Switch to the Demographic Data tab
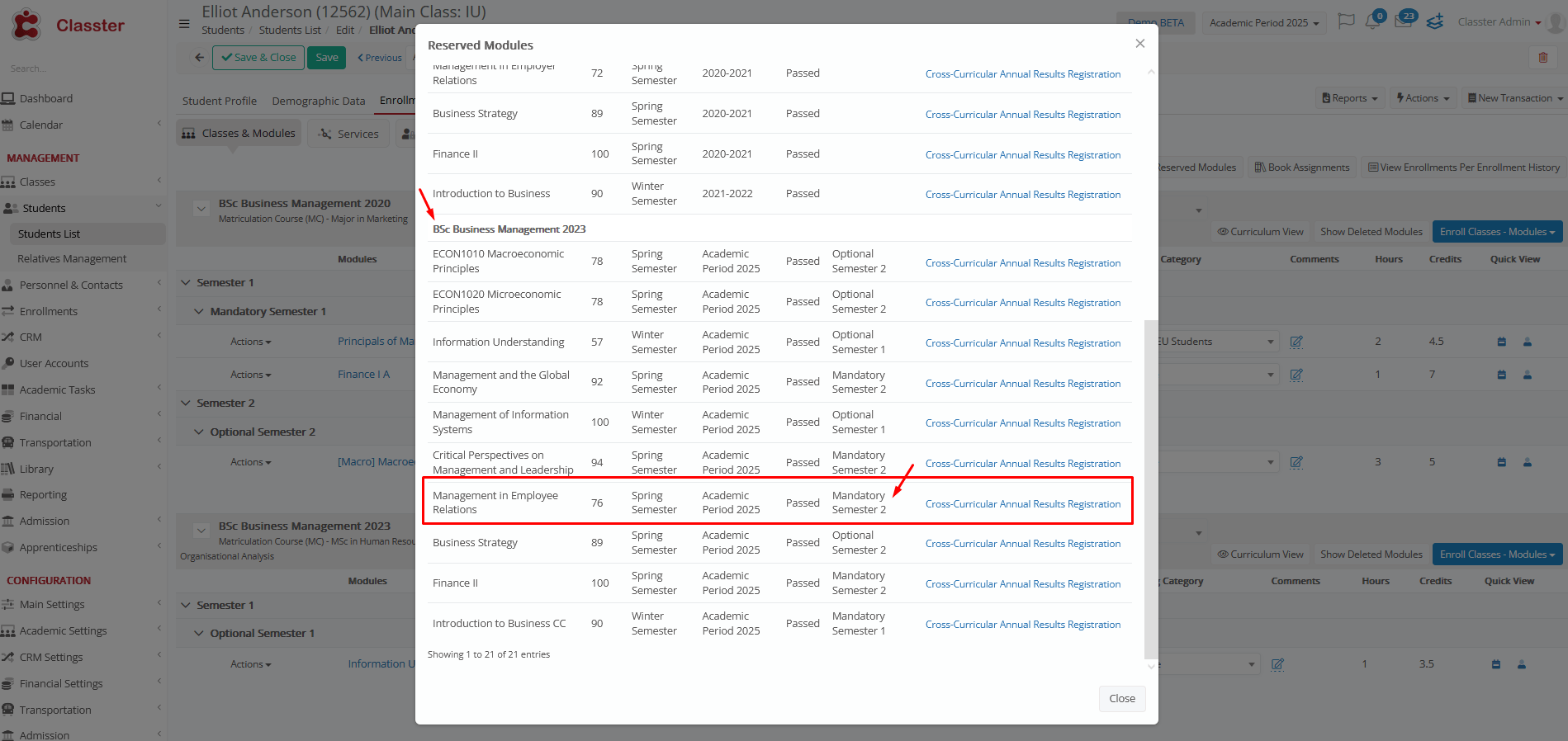 pyautogui.click(x=318, y=101)
